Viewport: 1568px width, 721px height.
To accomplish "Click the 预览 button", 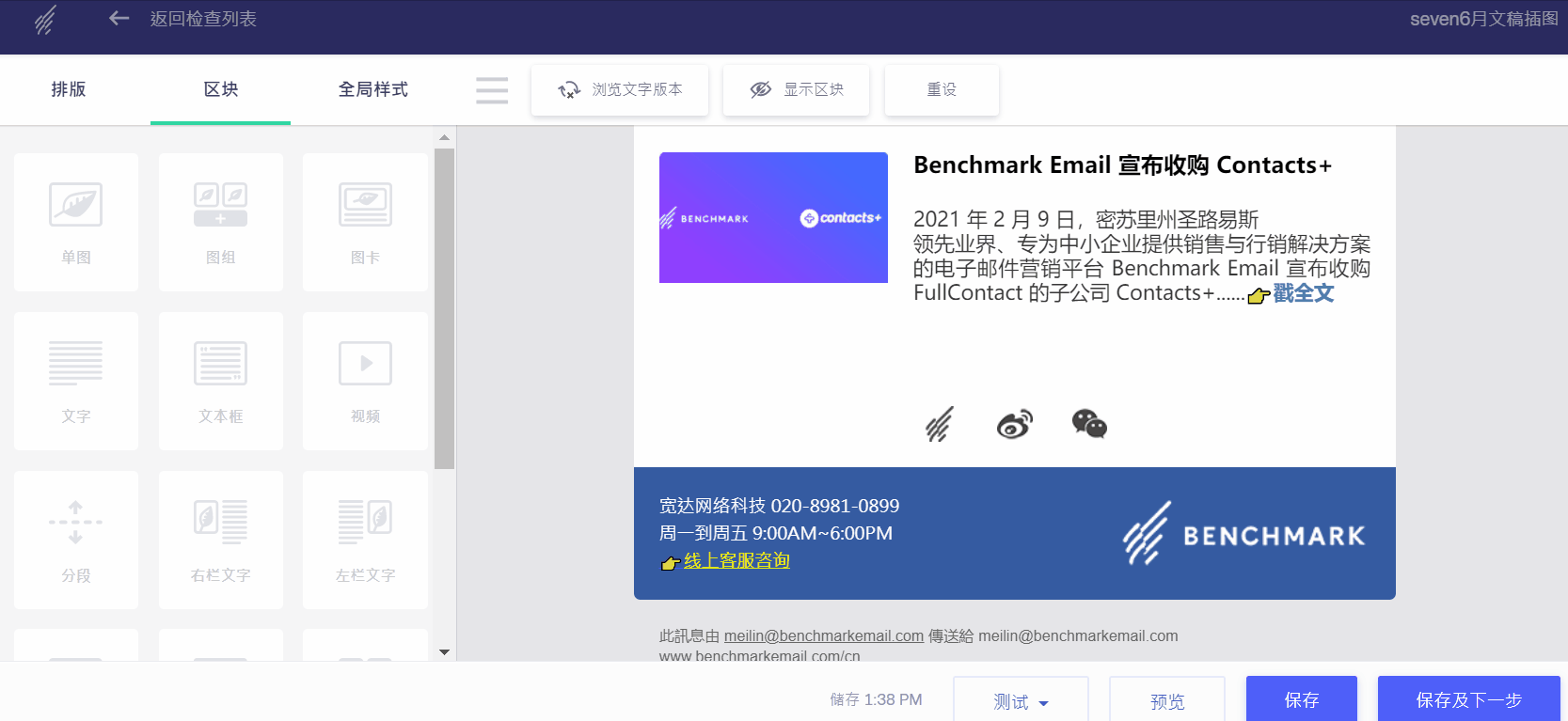I will pyautogui.click(x=1167, y=701).
